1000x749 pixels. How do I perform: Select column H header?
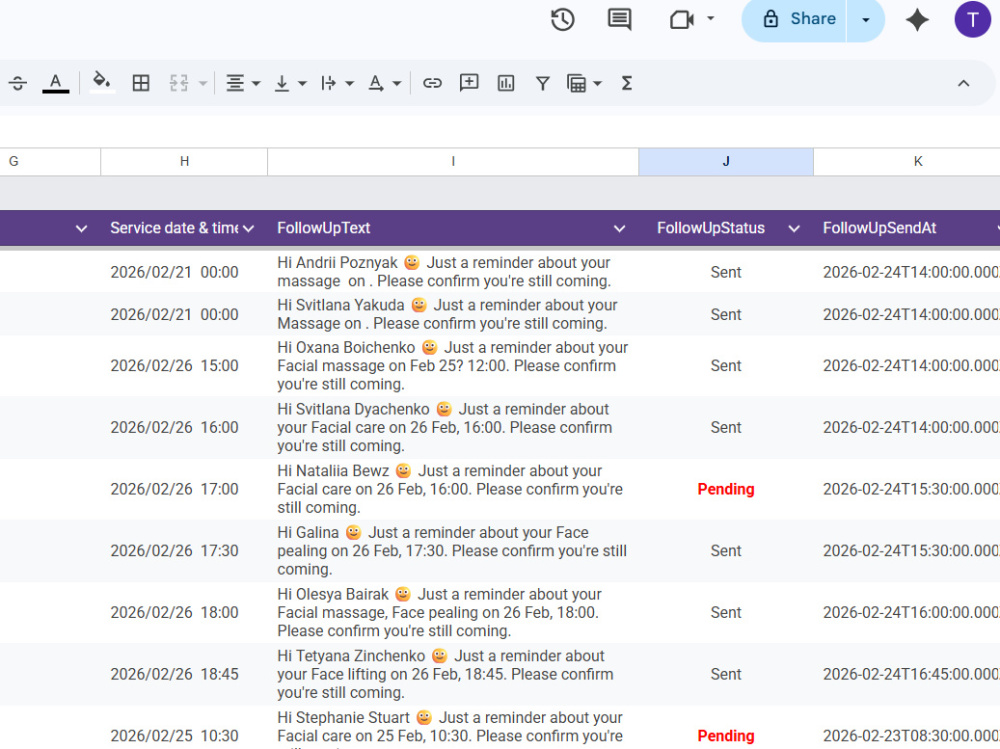click(184, 161)
